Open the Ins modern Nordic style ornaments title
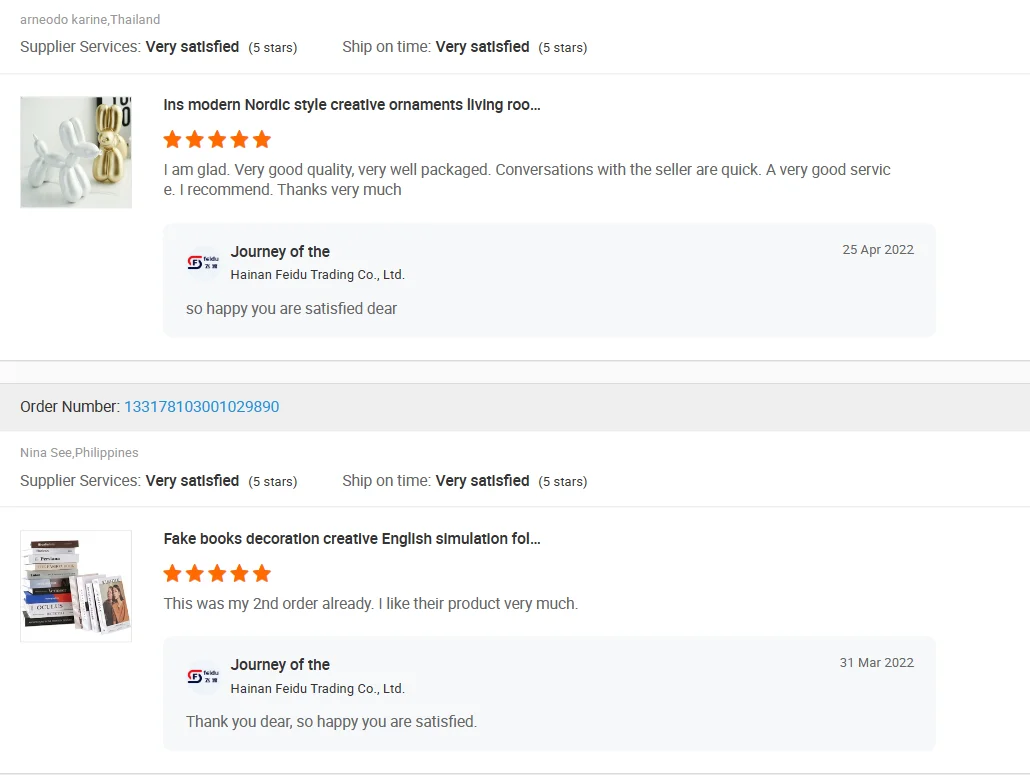1030x775 pixels. click(x=352, y=105)
